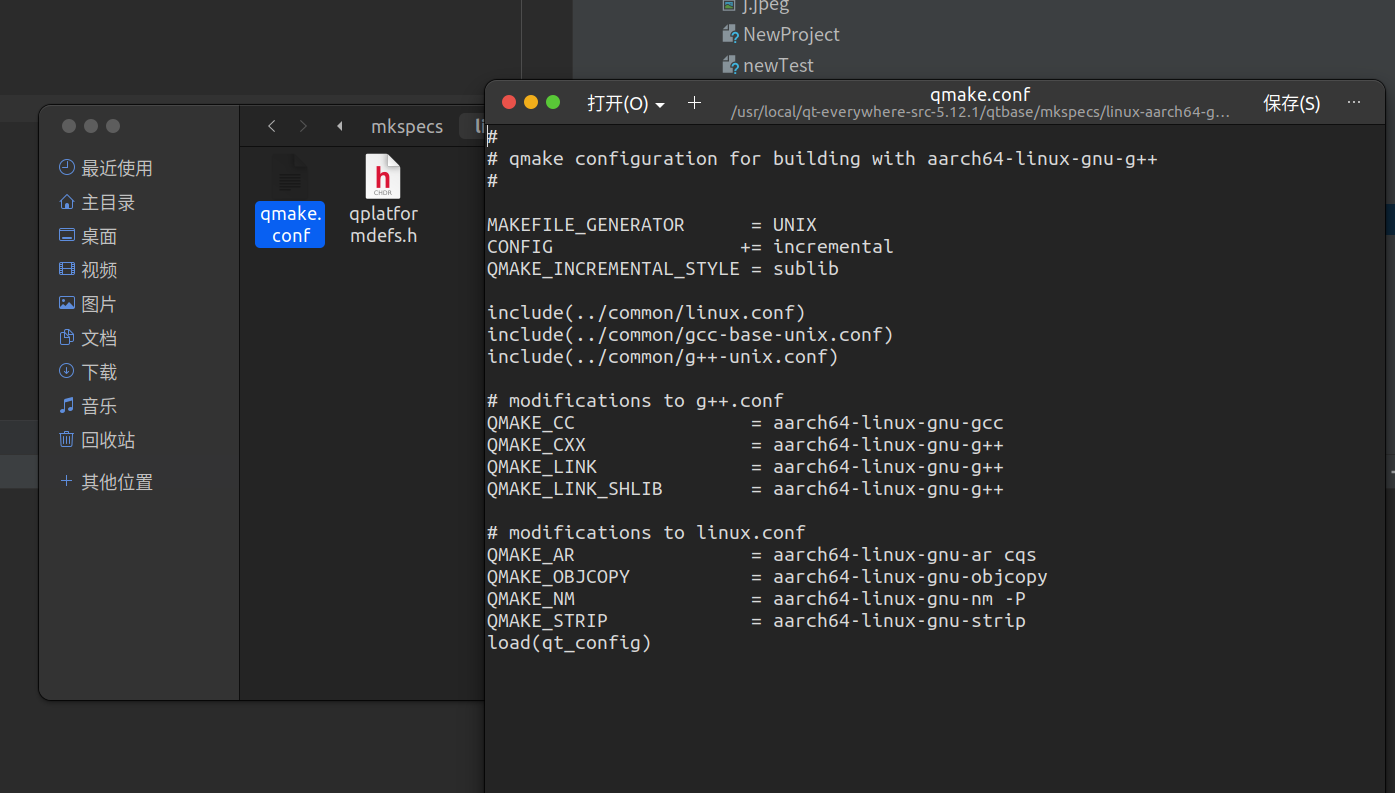Save the file with 保存(S)
Image resolution: width=1395 pixels, height=793 pixels.
coord(1291,103)
